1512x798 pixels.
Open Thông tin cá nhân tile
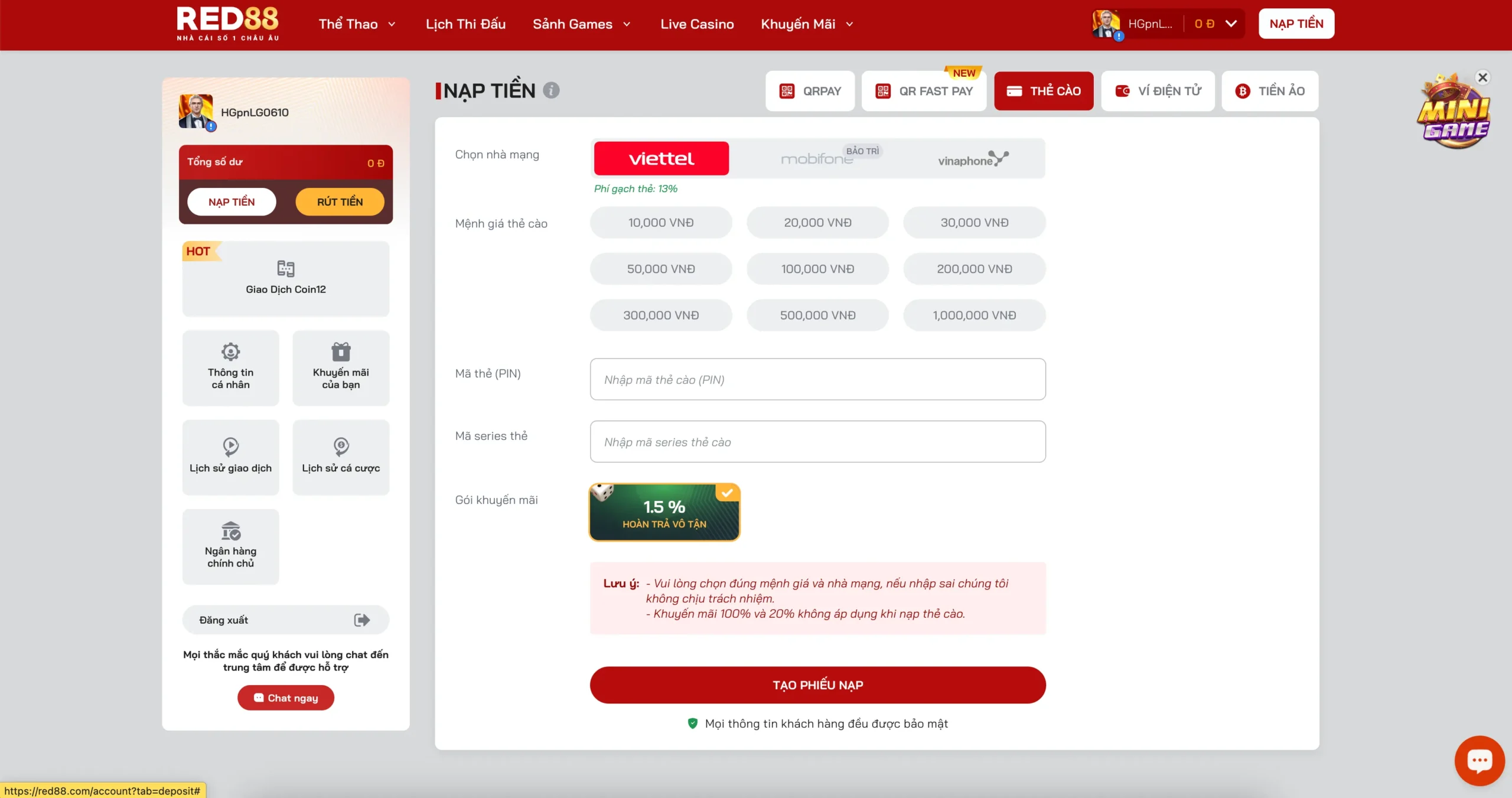click(230, 367)
